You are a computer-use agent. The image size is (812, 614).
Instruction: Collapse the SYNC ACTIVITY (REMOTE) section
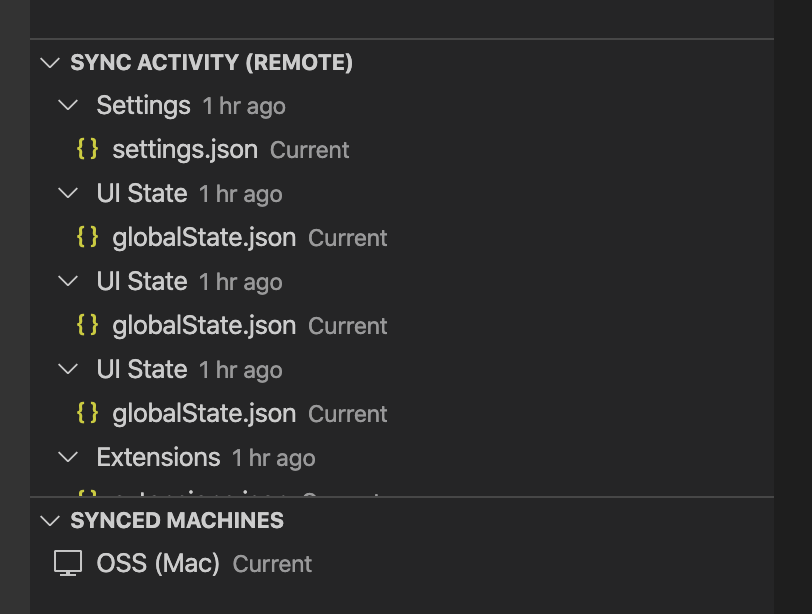tap(50, 62)
